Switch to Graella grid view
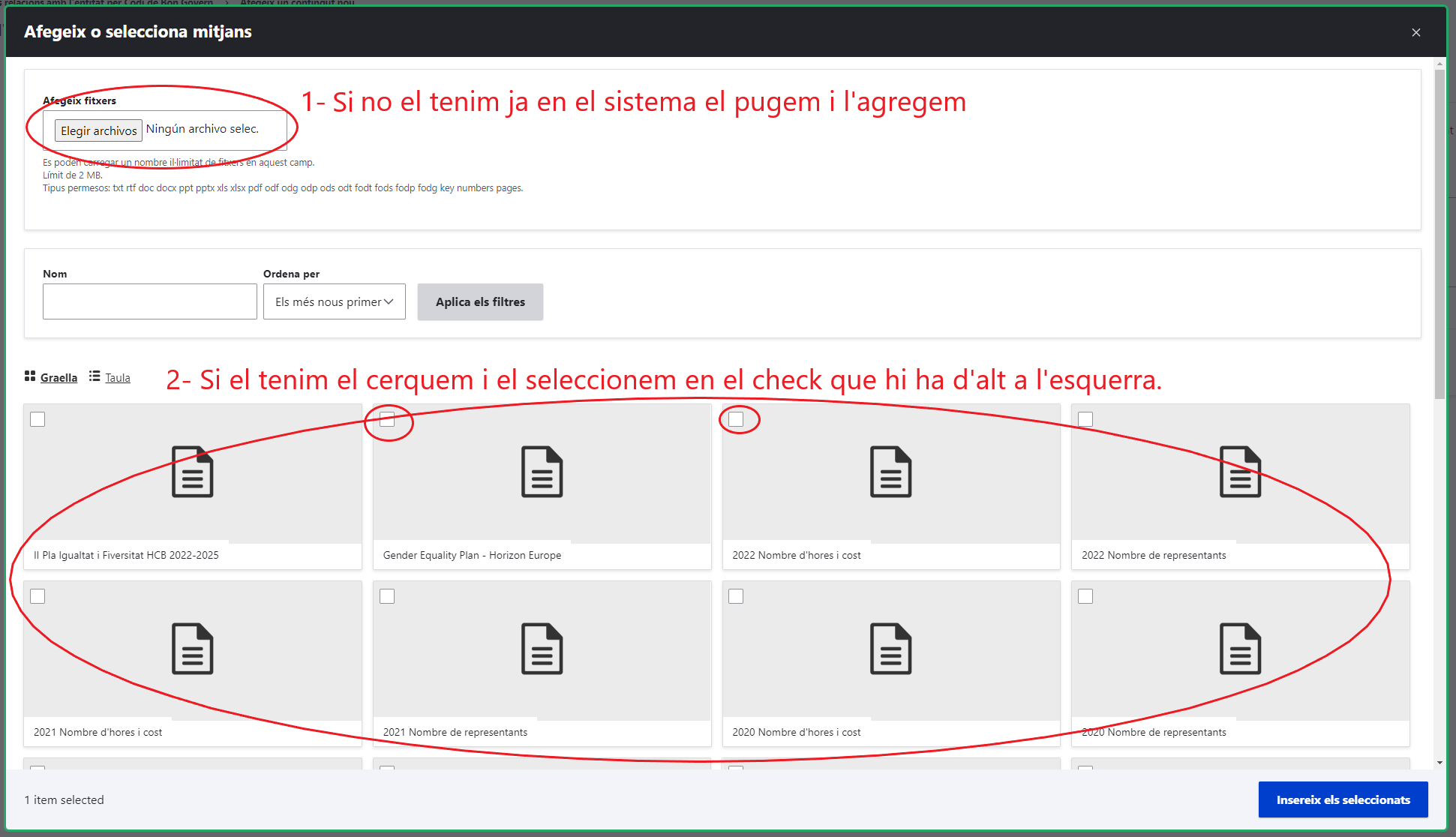The height and width of the screenshot is (837, 1456). (x=59, y=377)
